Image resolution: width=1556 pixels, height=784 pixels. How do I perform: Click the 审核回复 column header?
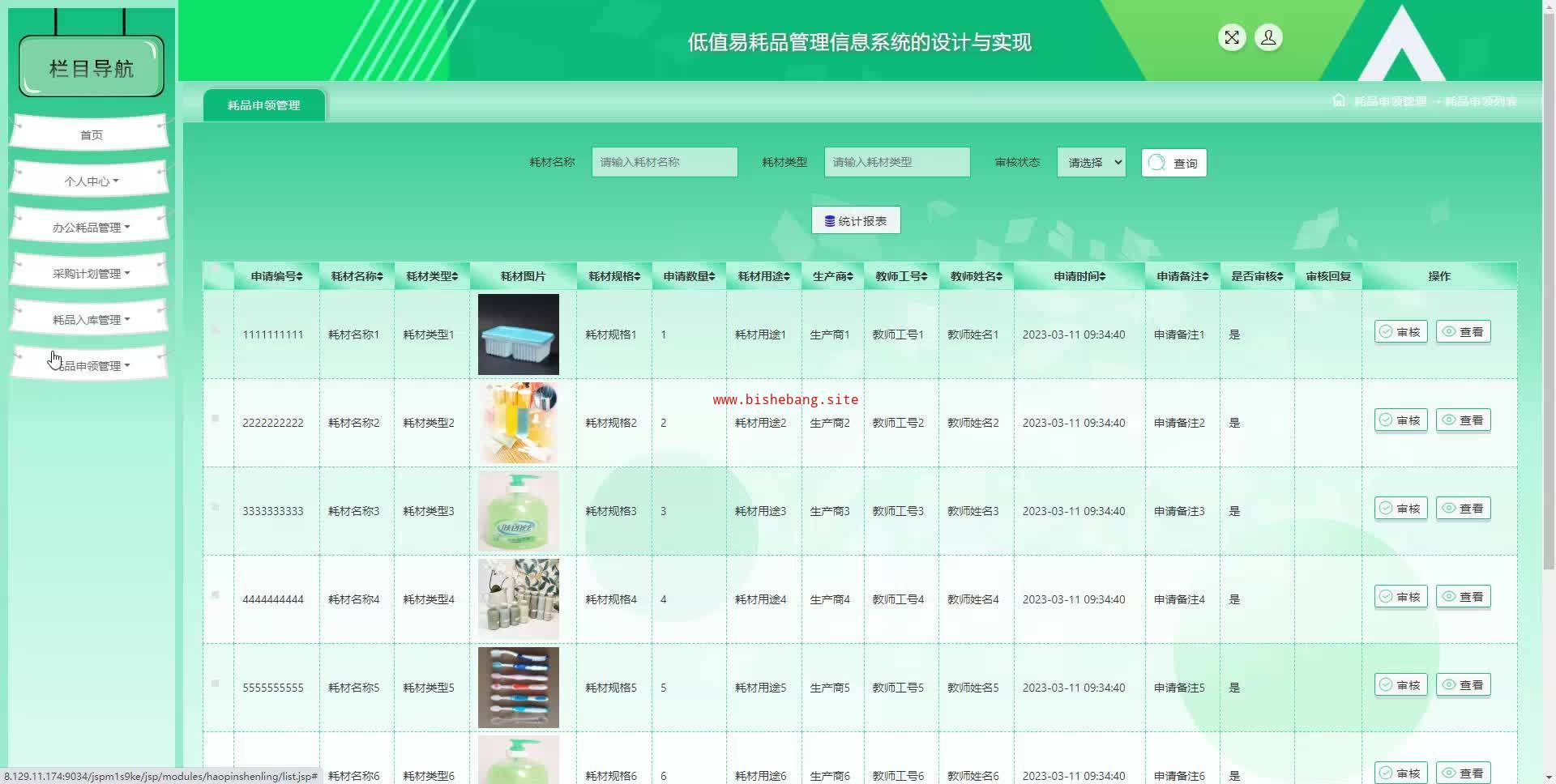(x=1328, y=276)
